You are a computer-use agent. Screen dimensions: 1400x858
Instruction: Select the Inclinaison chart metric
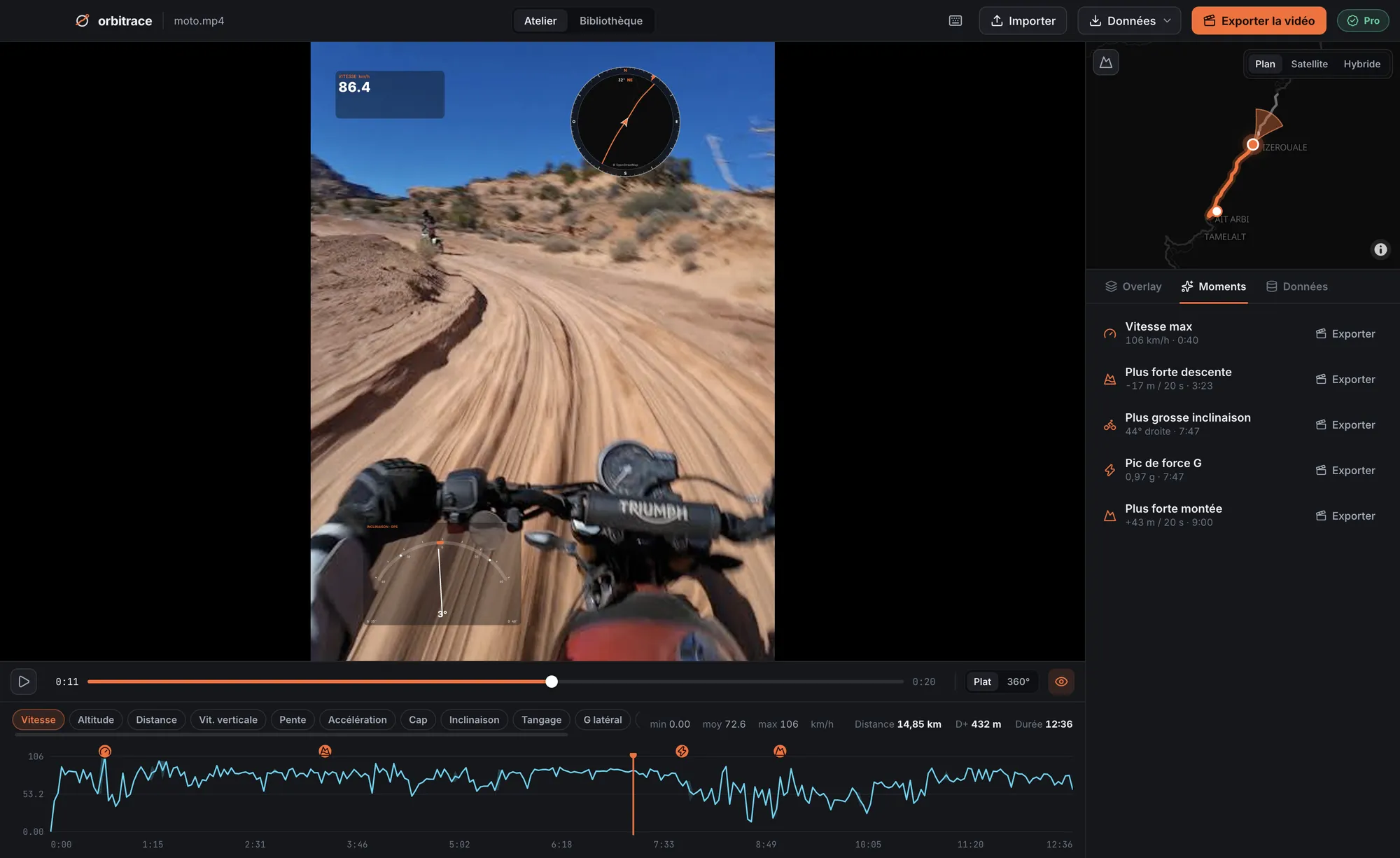474,719
